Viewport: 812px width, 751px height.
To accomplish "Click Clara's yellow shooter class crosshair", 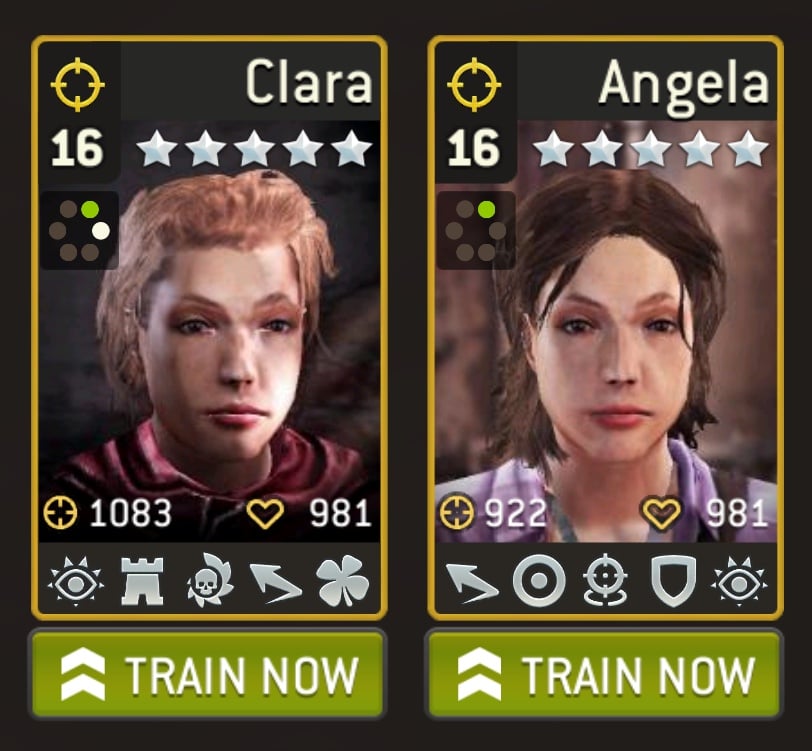I will pos(78,84).
